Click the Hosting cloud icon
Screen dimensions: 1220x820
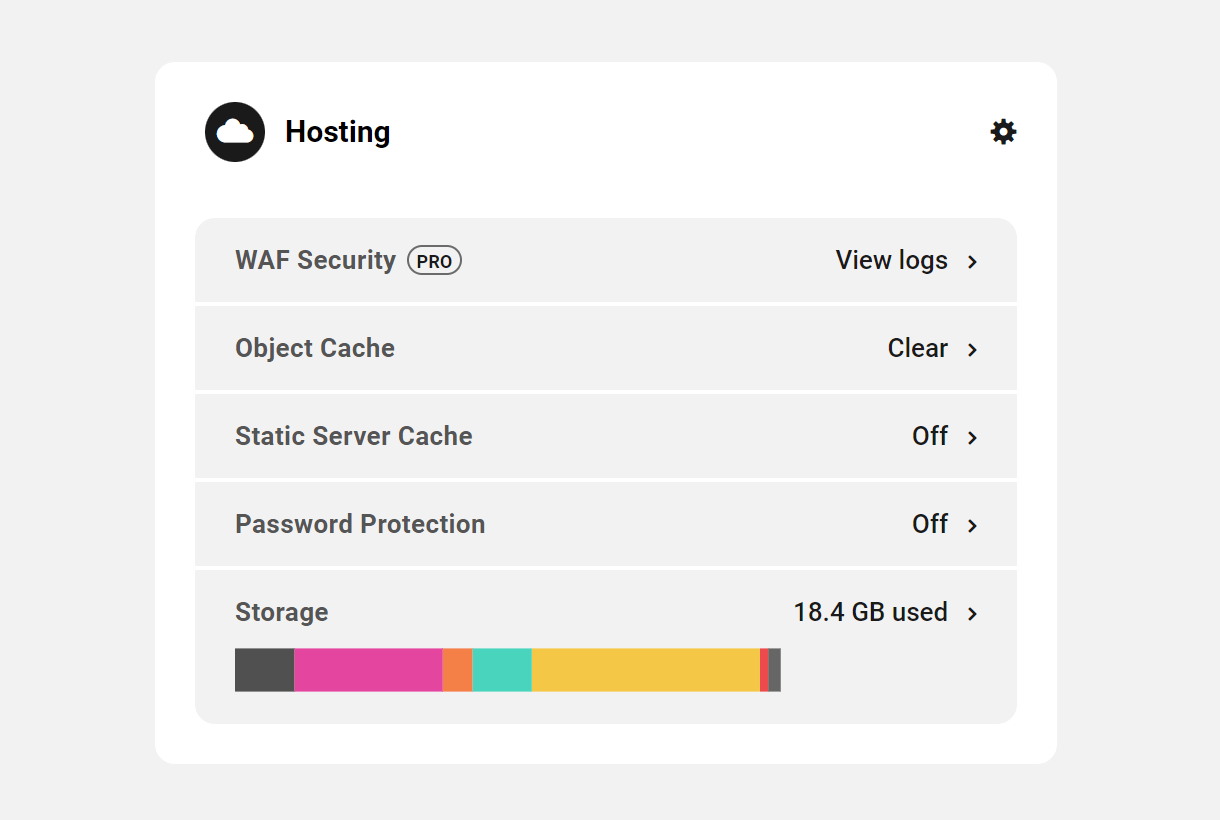234,131
